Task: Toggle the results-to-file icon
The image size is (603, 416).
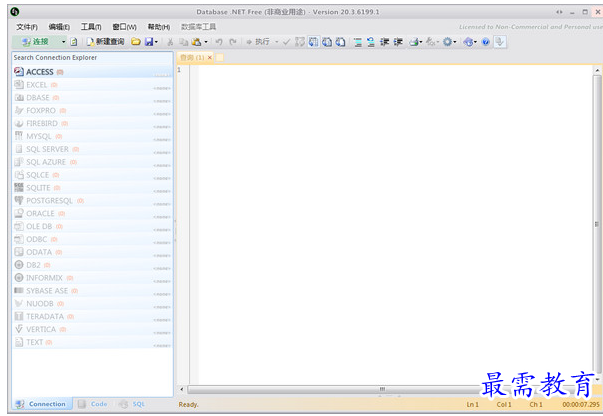Action: pyautogui.click(x=340, y=42)
